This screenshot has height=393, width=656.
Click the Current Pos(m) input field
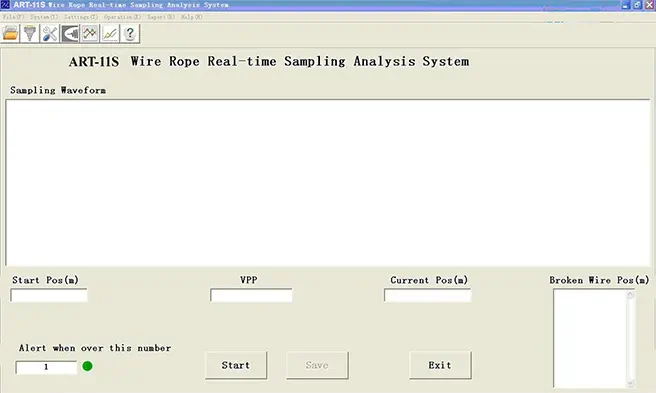point(428,295)
